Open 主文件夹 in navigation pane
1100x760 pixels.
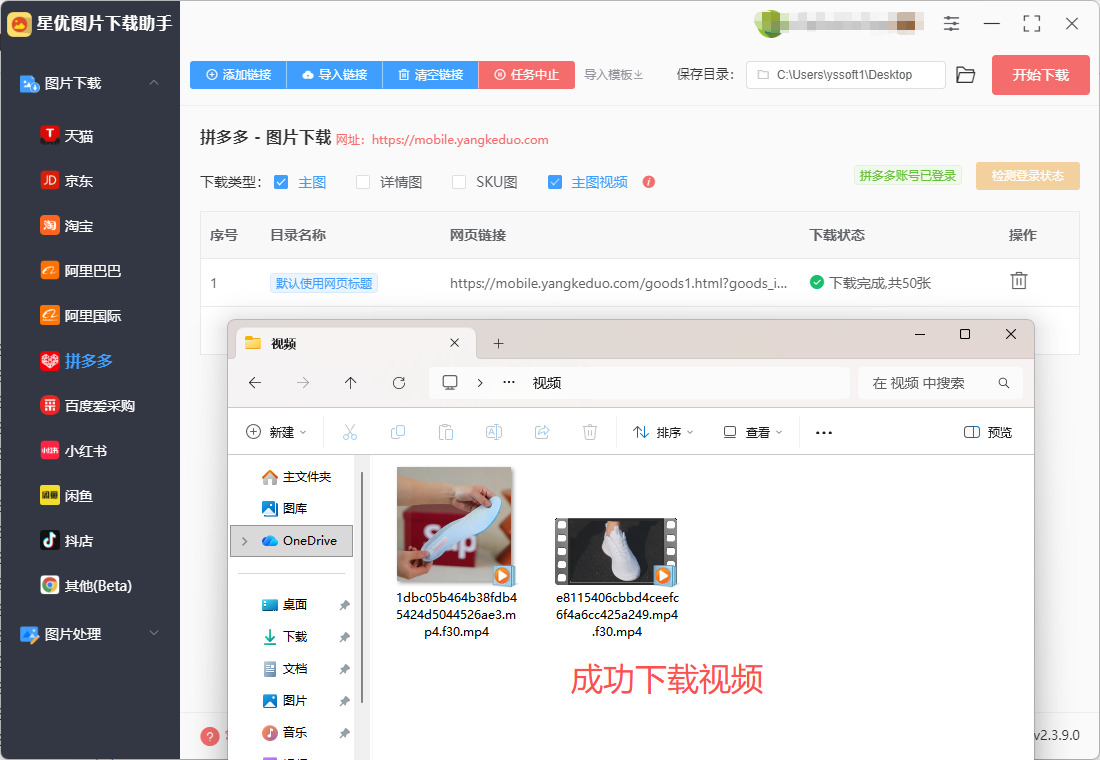click(296, 476)
